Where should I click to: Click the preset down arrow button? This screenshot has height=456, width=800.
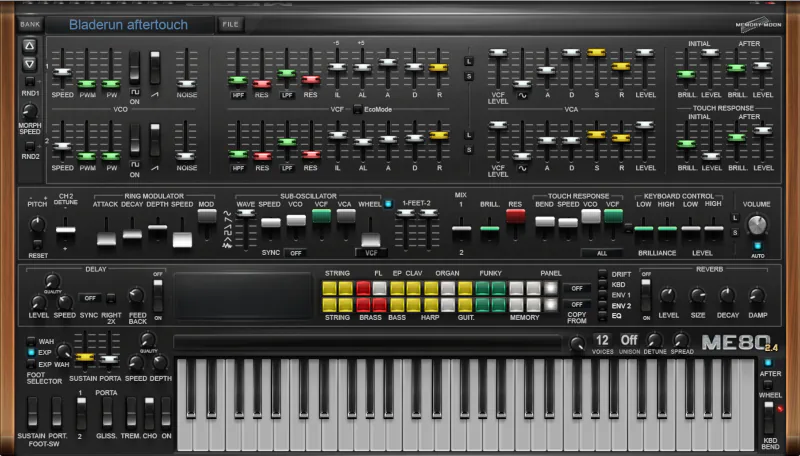click(x=30, y=64)
